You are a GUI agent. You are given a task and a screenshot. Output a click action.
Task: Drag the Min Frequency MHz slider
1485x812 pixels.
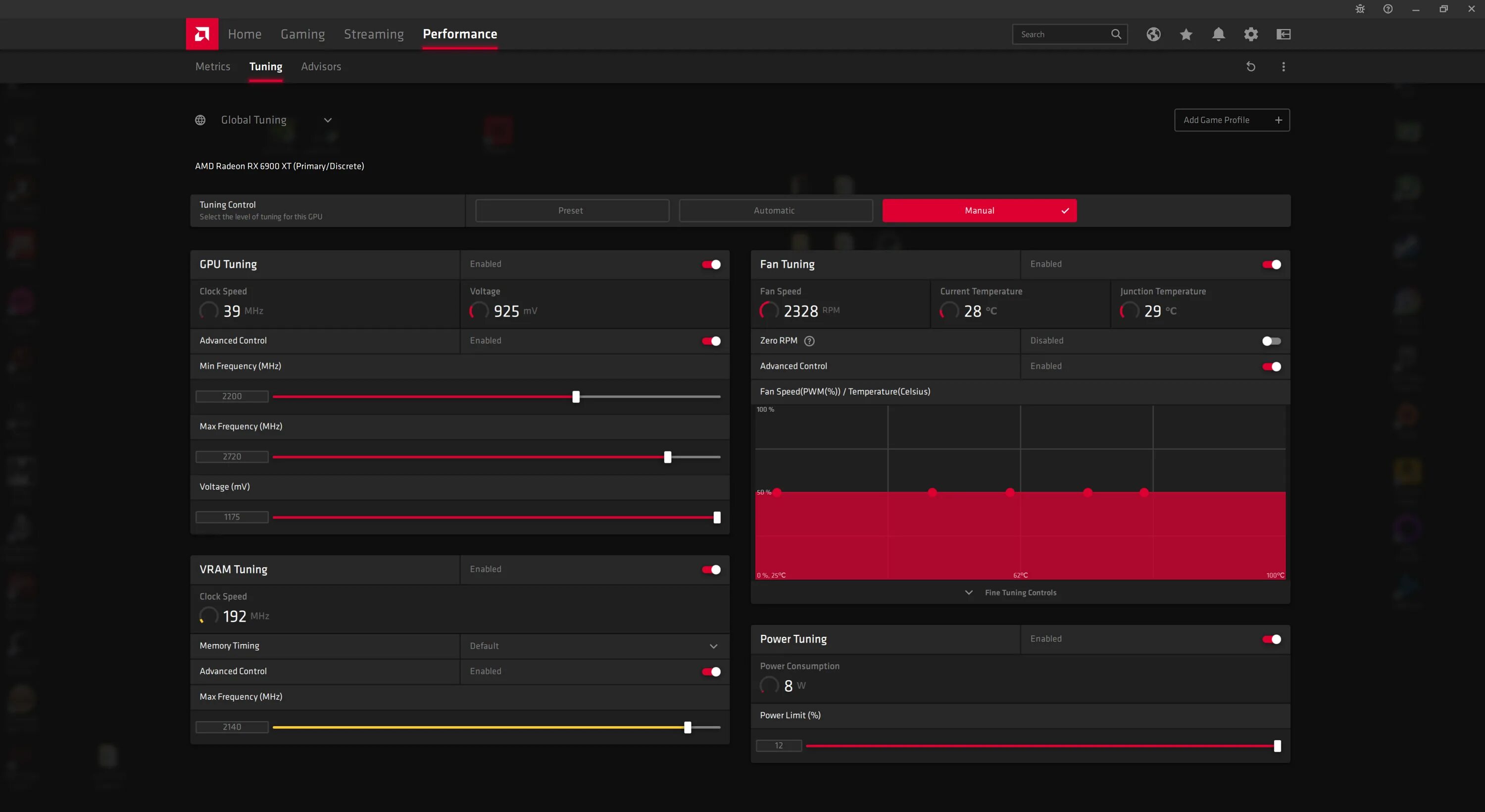576,396
